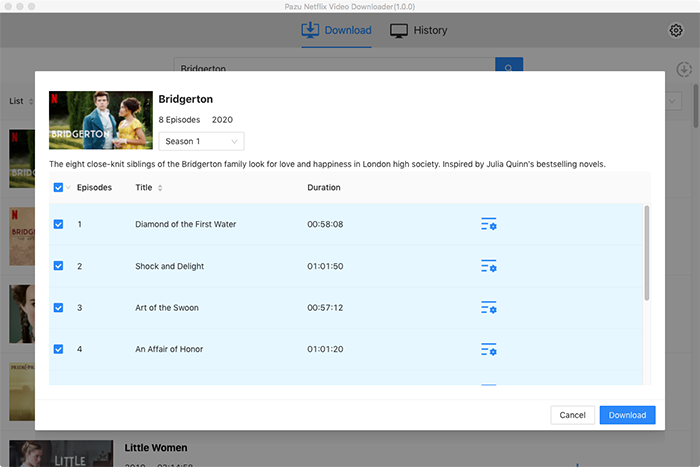This screenshot has width=700, height=467.
Task: Click the Bridgerton heading in dialog
Action: tap(186, 99)
